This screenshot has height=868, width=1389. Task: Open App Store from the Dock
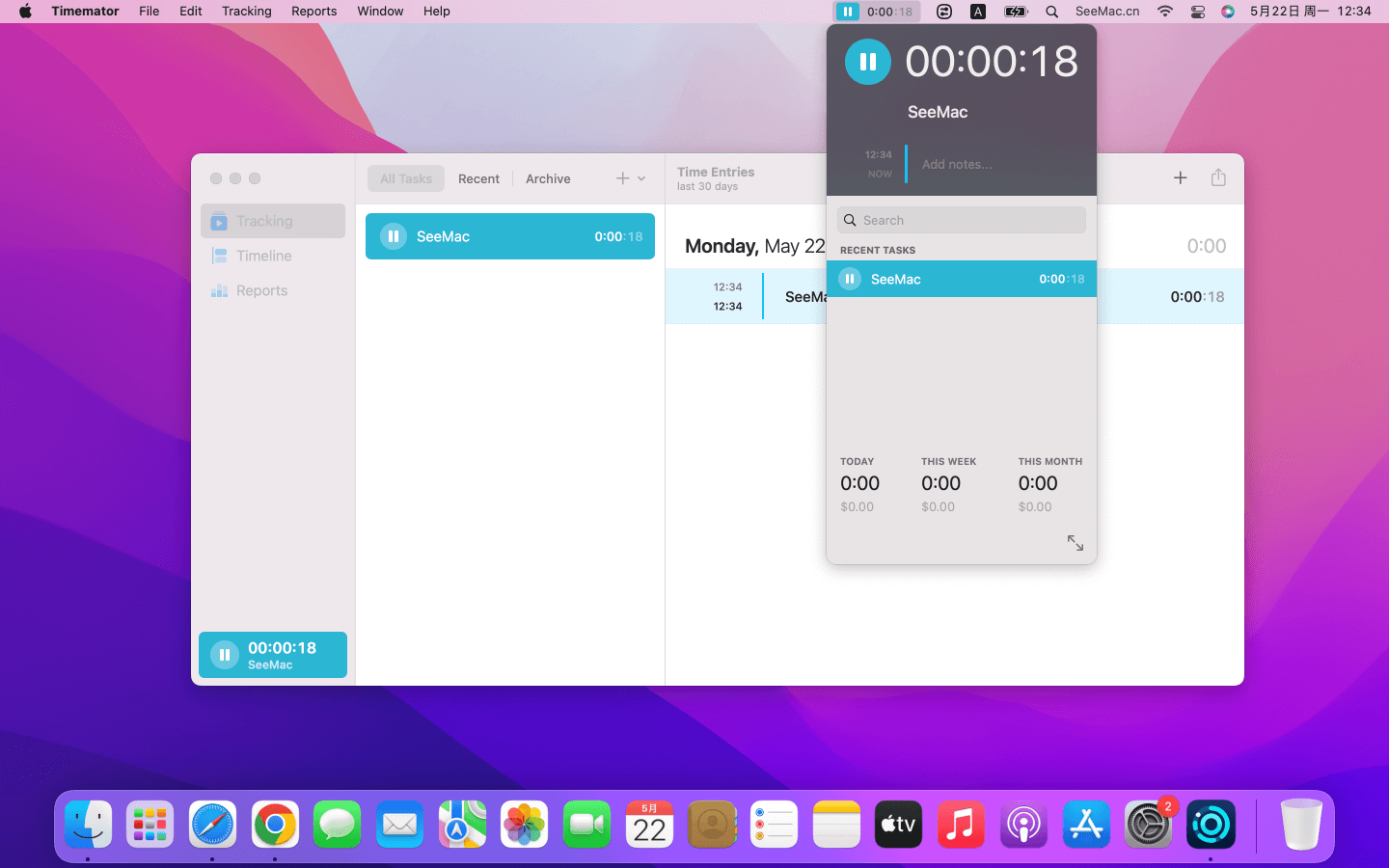pyautogui.click(x=1086, y=825)
